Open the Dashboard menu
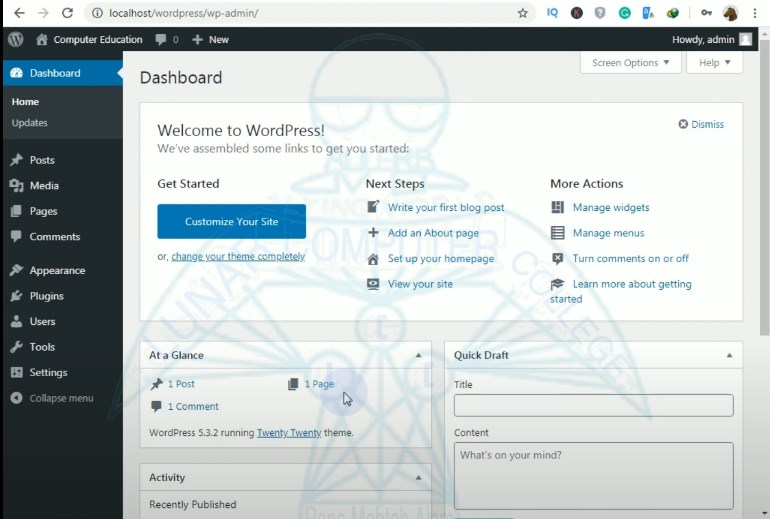Image resolution: width=770 pixels, height=519 pixels. click(63, 73)
